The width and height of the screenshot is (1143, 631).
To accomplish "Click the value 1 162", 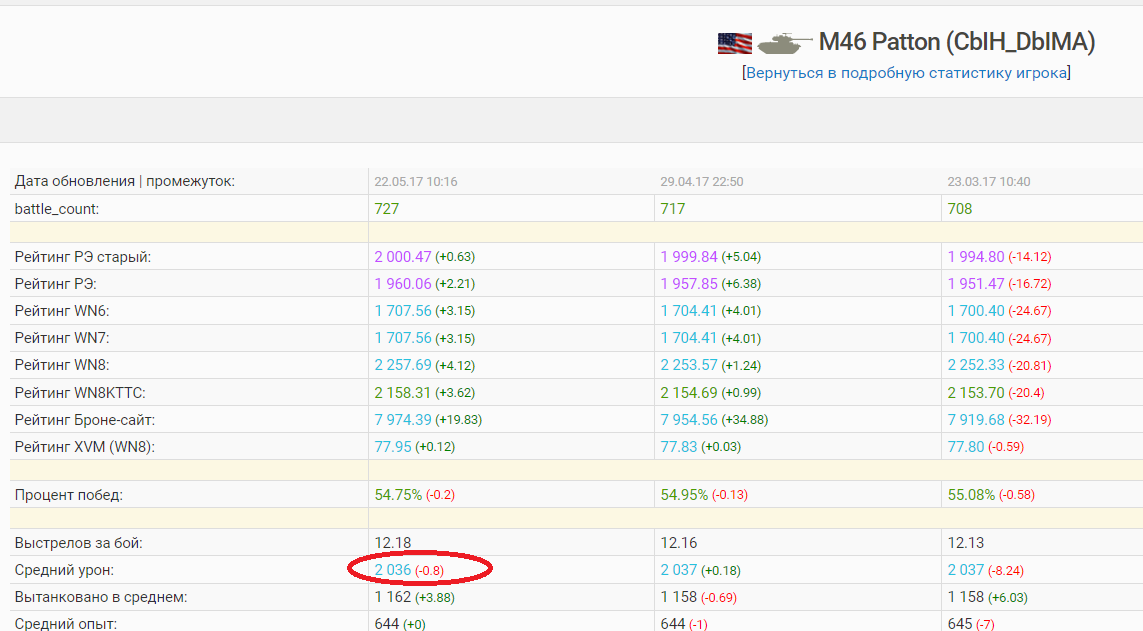I will click(x=393, y=597).
